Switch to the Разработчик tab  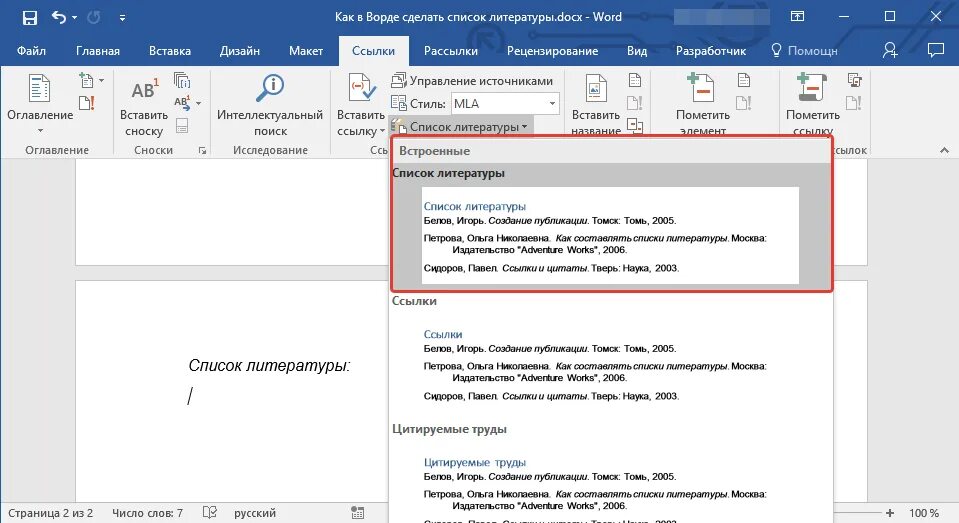point(711,51)
